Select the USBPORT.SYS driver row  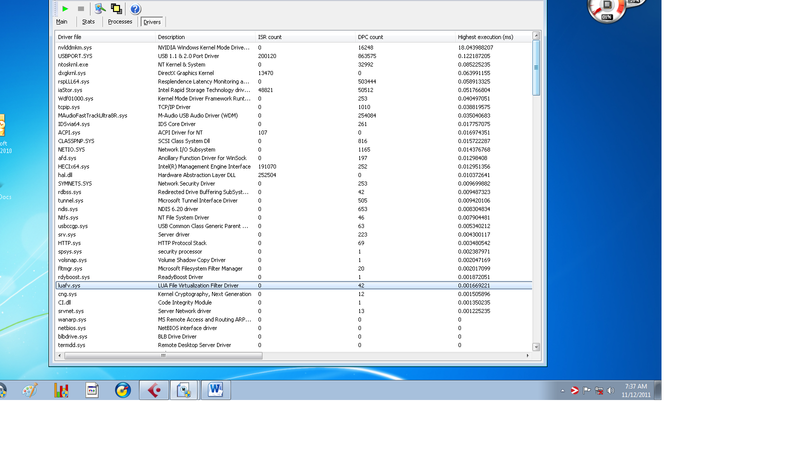293,56
